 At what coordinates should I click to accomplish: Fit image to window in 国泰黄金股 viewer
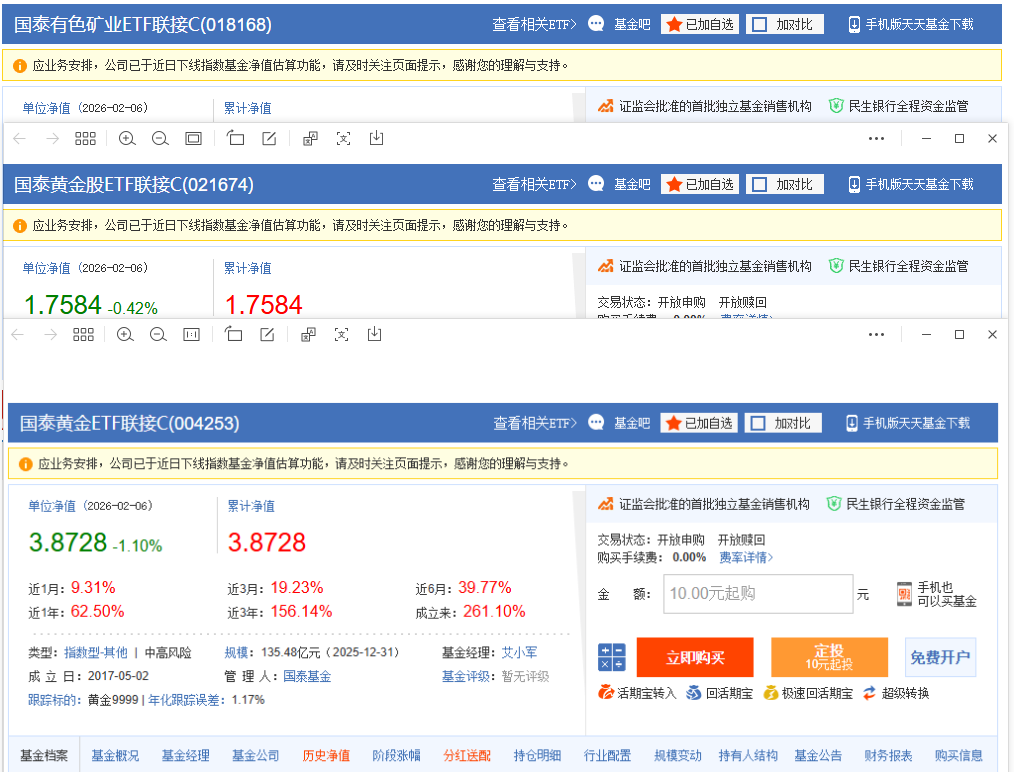[x=193, y=138]
